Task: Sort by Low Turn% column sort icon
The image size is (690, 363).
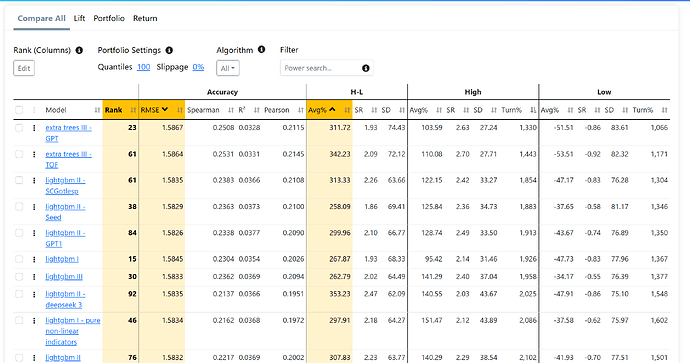Action: (x=664, y=110)
